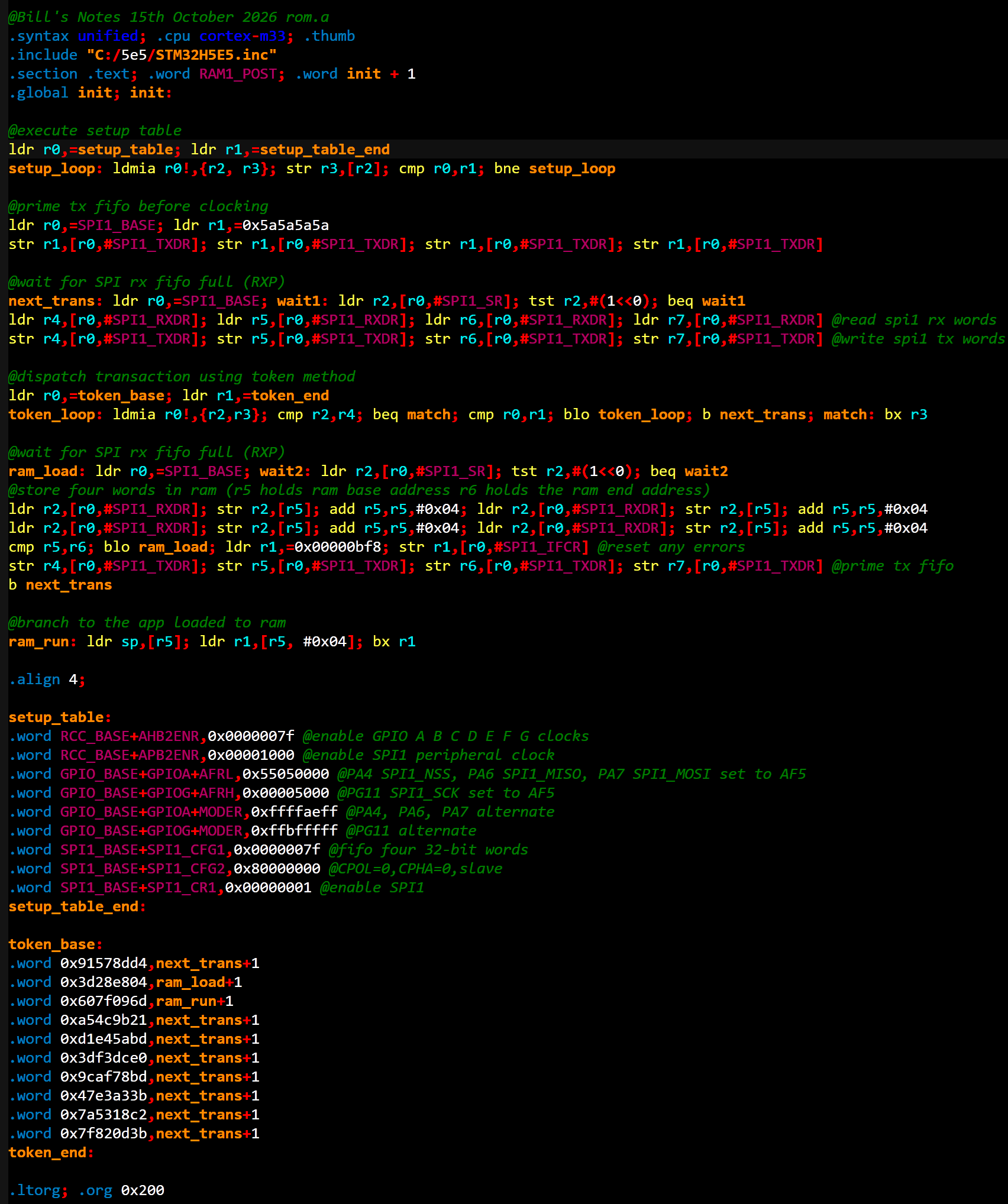1008x1204 pixels.
Task: Click the ".align 4;" directive
Action: tap(47, 679)
